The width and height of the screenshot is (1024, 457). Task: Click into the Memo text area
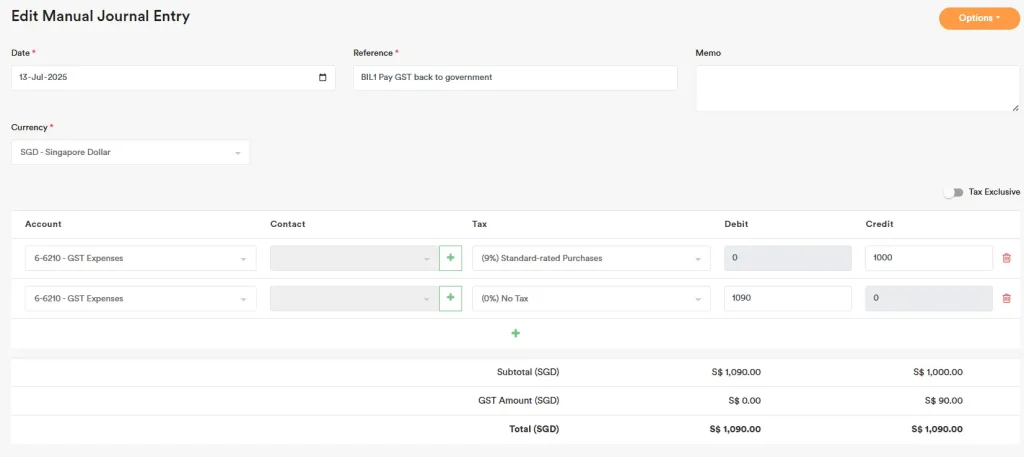pos(857,89)
